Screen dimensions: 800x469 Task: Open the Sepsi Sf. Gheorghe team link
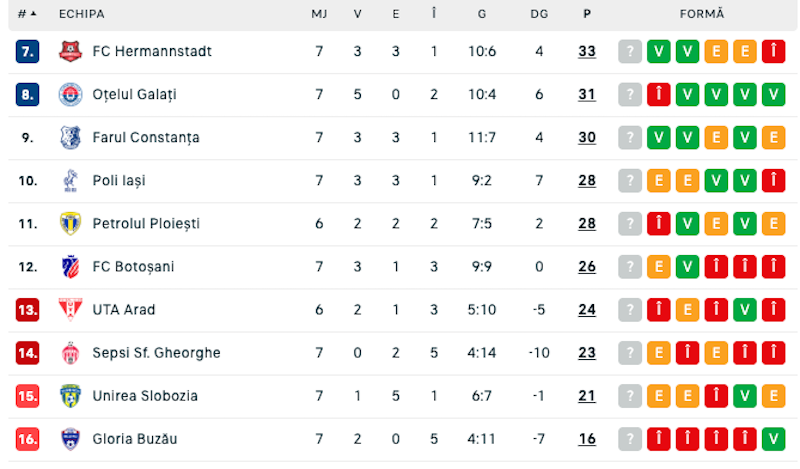157,353
